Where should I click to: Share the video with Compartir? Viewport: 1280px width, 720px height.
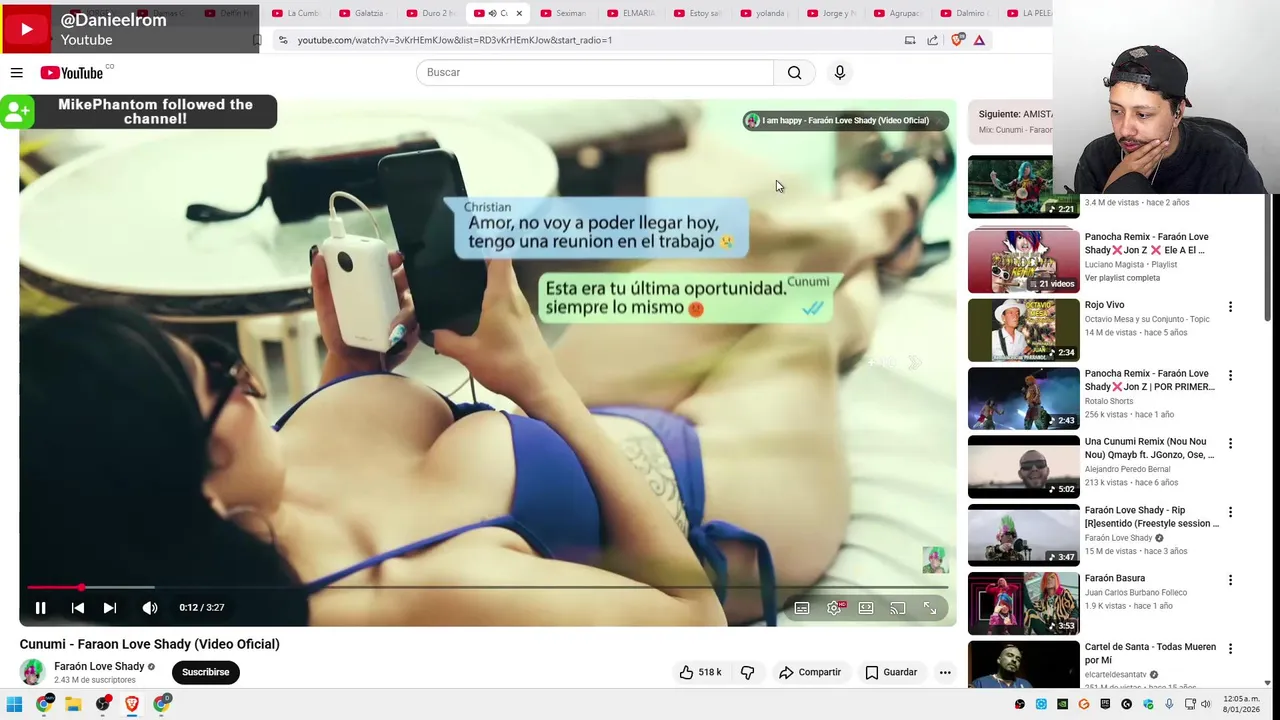[810, 672]
